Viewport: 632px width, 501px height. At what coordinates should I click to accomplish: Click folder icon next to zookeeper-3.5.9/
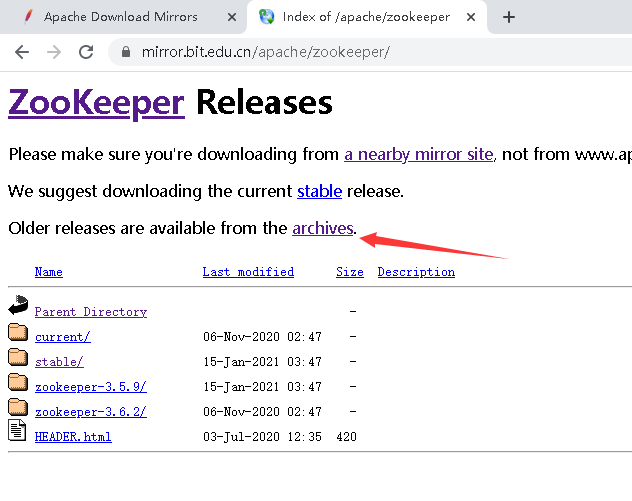click(x=18, y=382)
